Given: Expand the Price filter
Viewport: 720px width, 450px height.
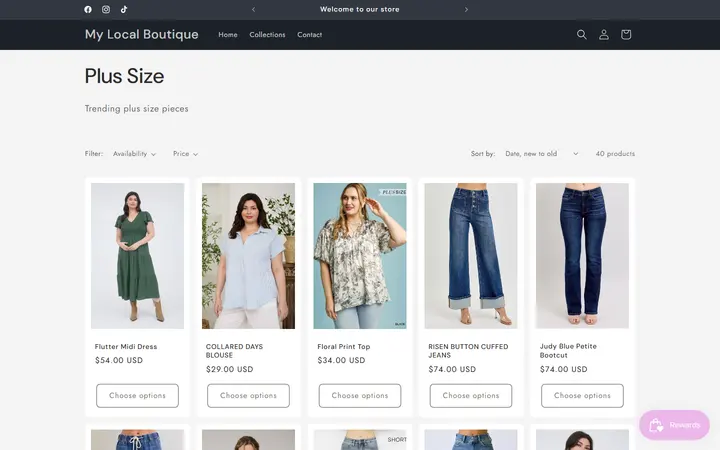Looking at the screenshot, I should click(x=186, y=154).
